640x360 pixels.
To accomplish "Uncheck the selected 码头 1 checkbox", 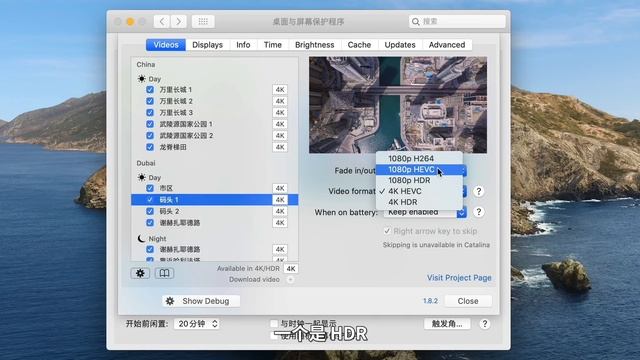I will 150,200.
